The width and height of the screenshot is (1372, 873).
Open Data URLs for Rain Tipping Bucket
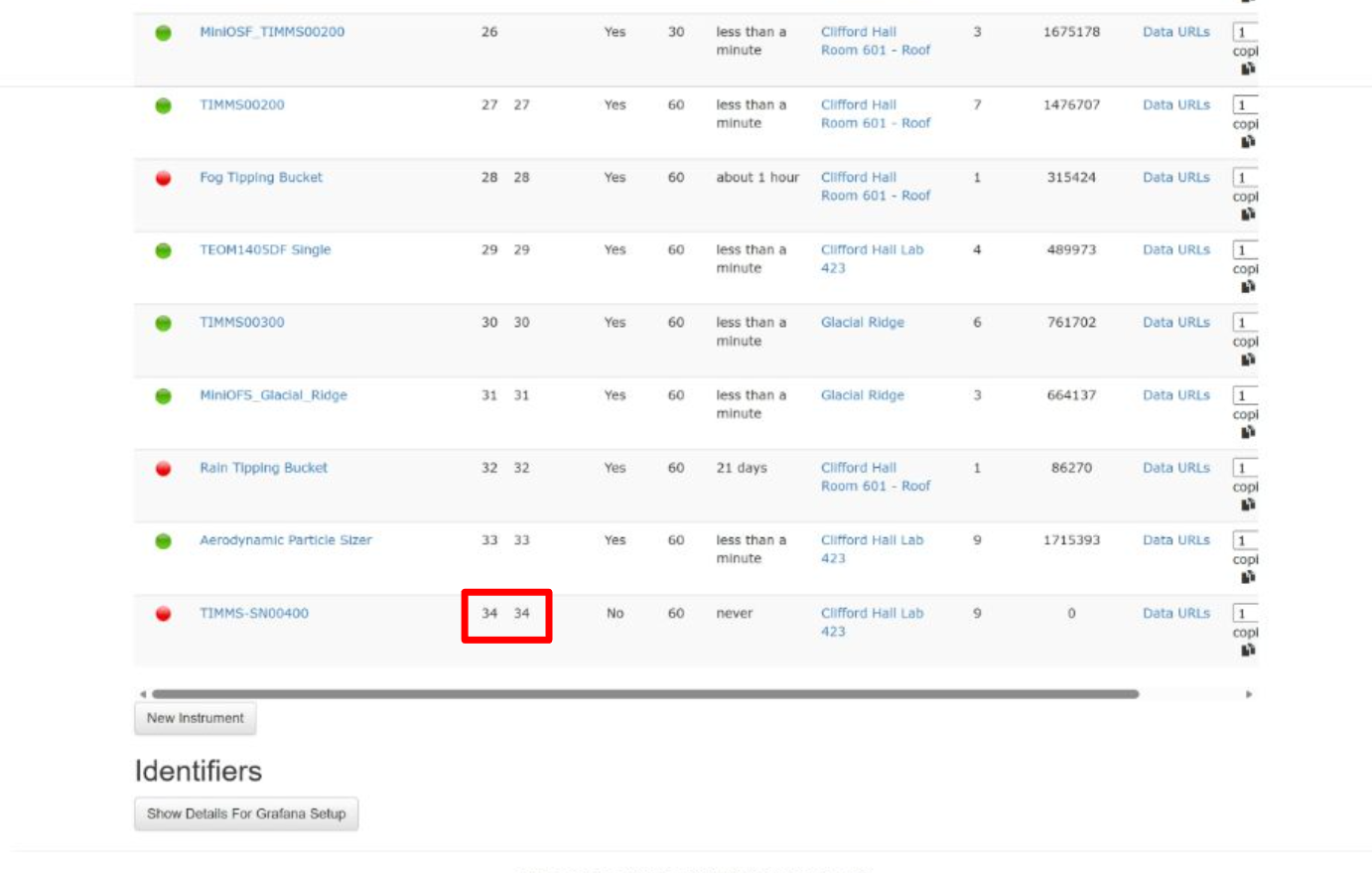tap(1175, 468)
